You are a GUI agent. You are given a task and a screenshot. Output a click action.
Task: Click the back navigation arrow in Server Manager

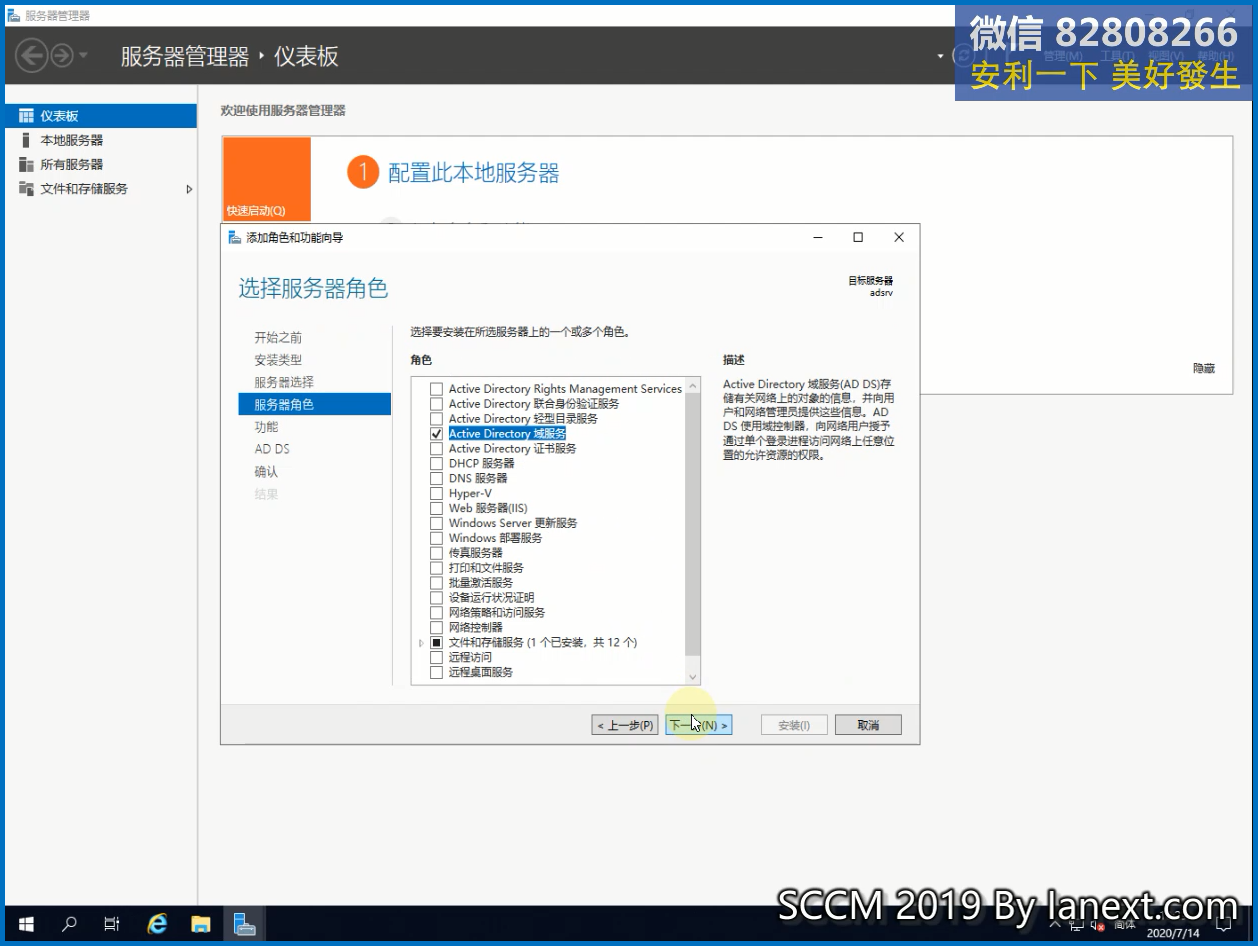[x=32, y=55]
